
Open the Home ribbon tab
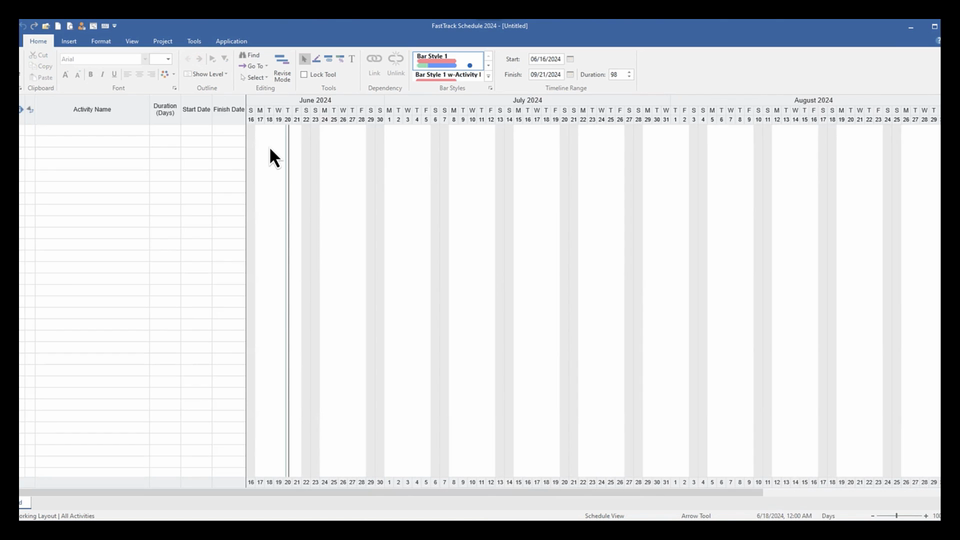pos(38,41)
